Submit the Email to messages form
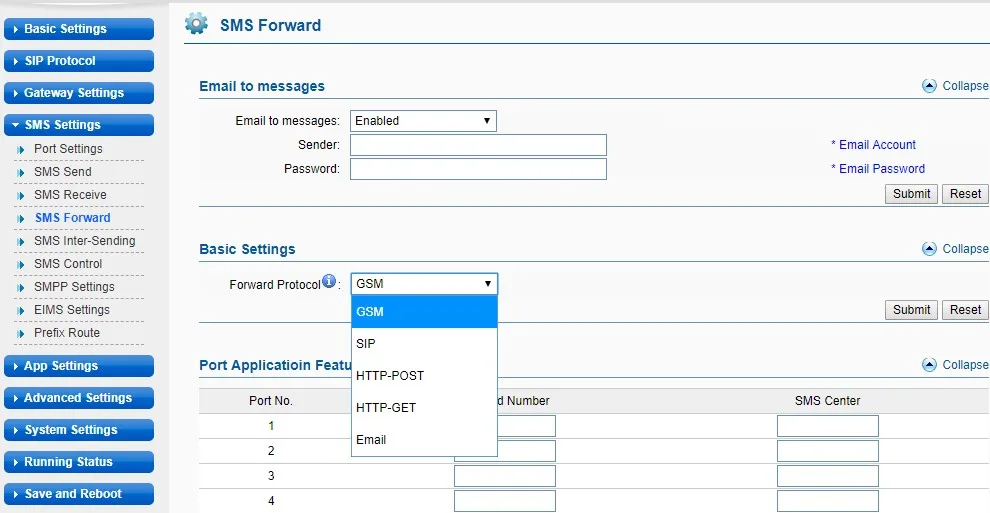 coord(911,194)
